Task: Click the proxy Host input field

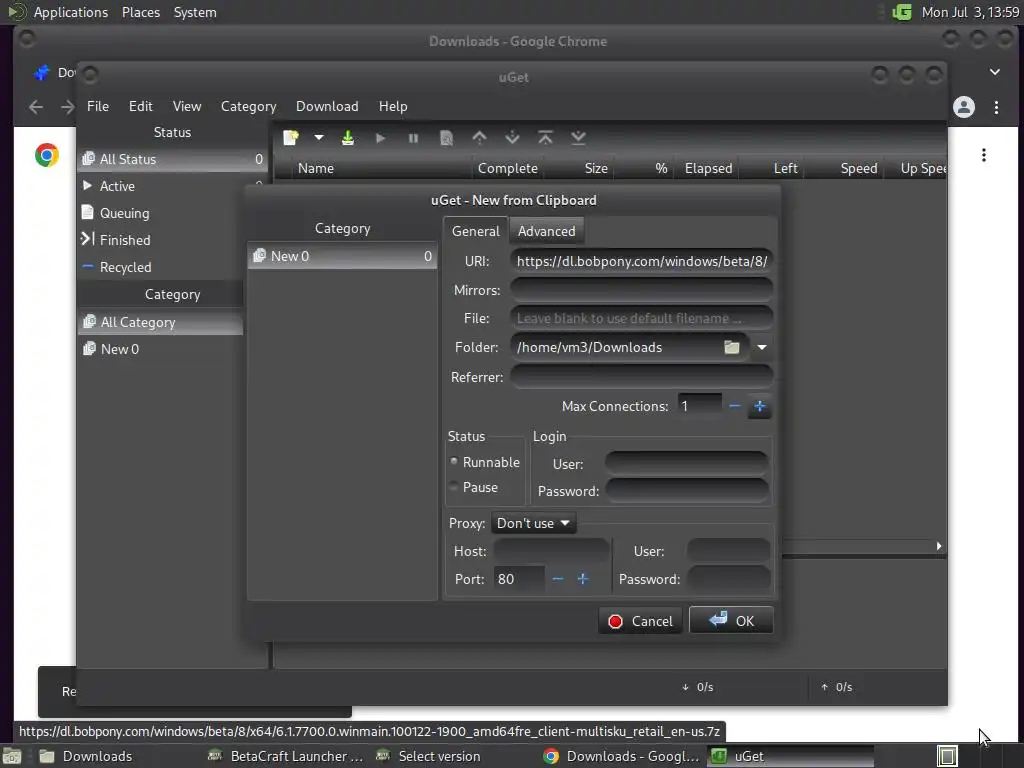Action: point(551,551)
